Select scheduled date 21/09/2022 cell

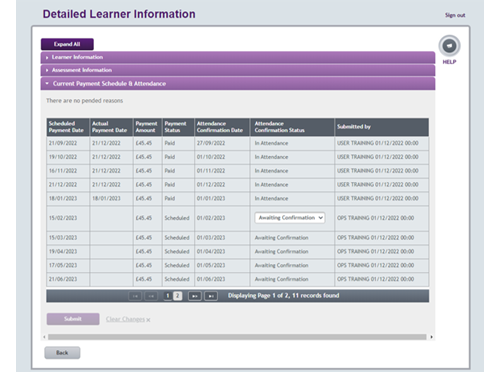pos(68,143)
